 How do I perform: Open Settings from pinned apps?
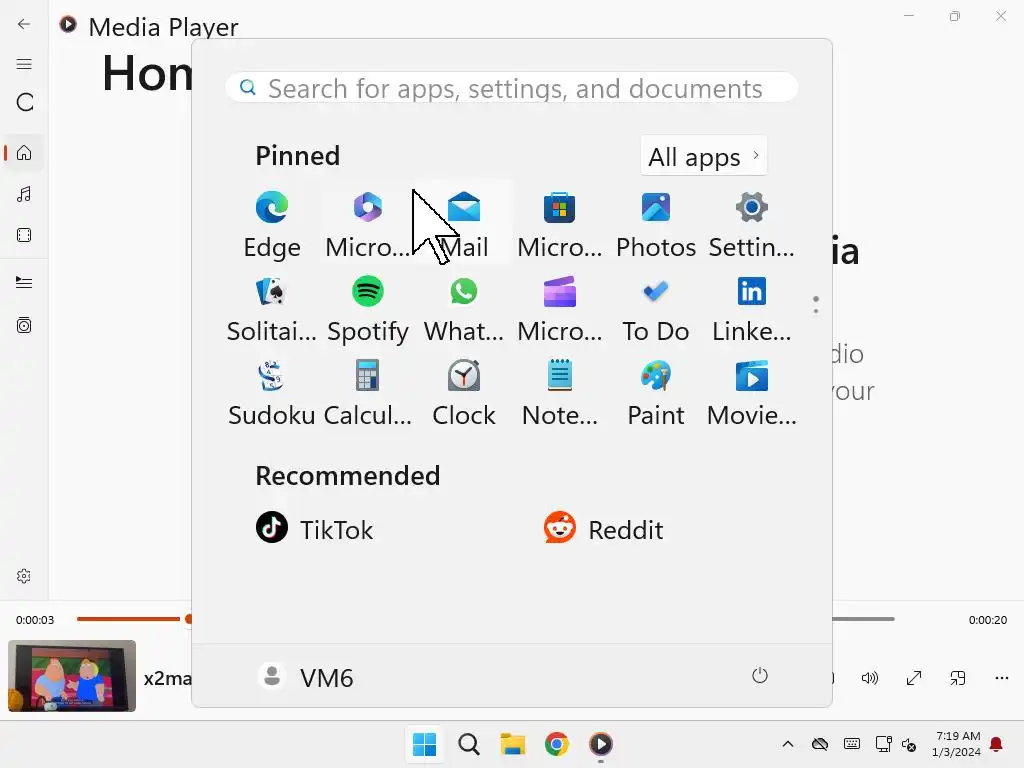[752, 225]
